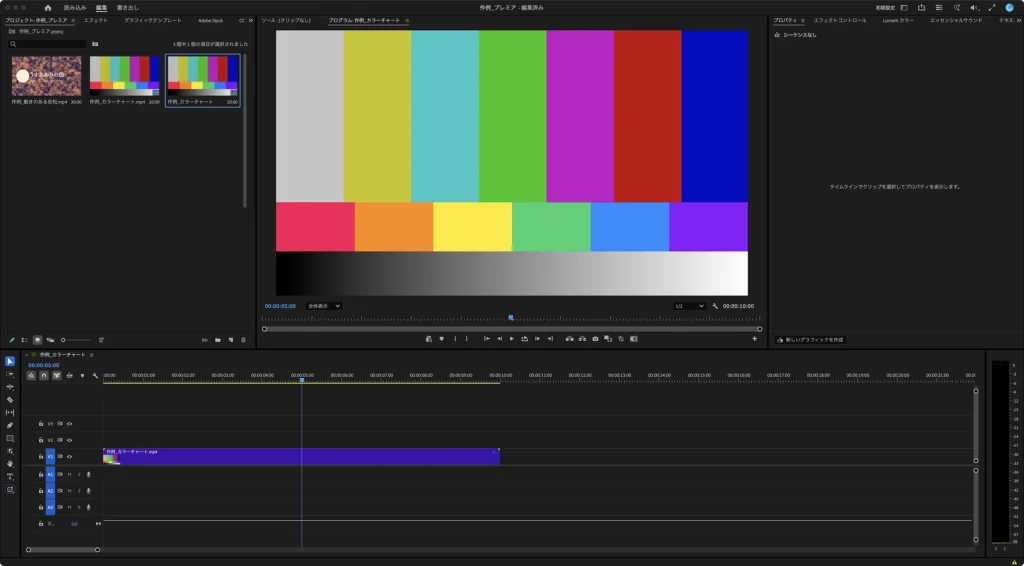
Task: Open the project panel menu icon
Action: pos(73,21)
